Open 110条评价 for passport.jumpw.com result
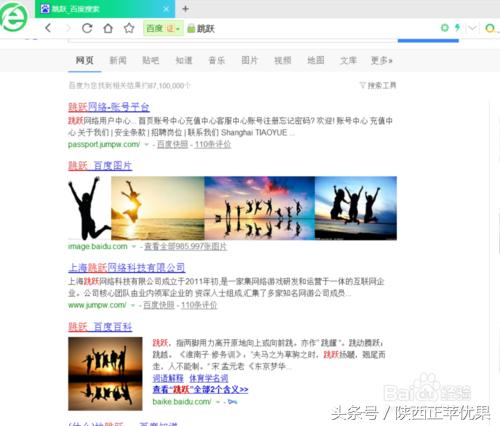 pos(213,144)
